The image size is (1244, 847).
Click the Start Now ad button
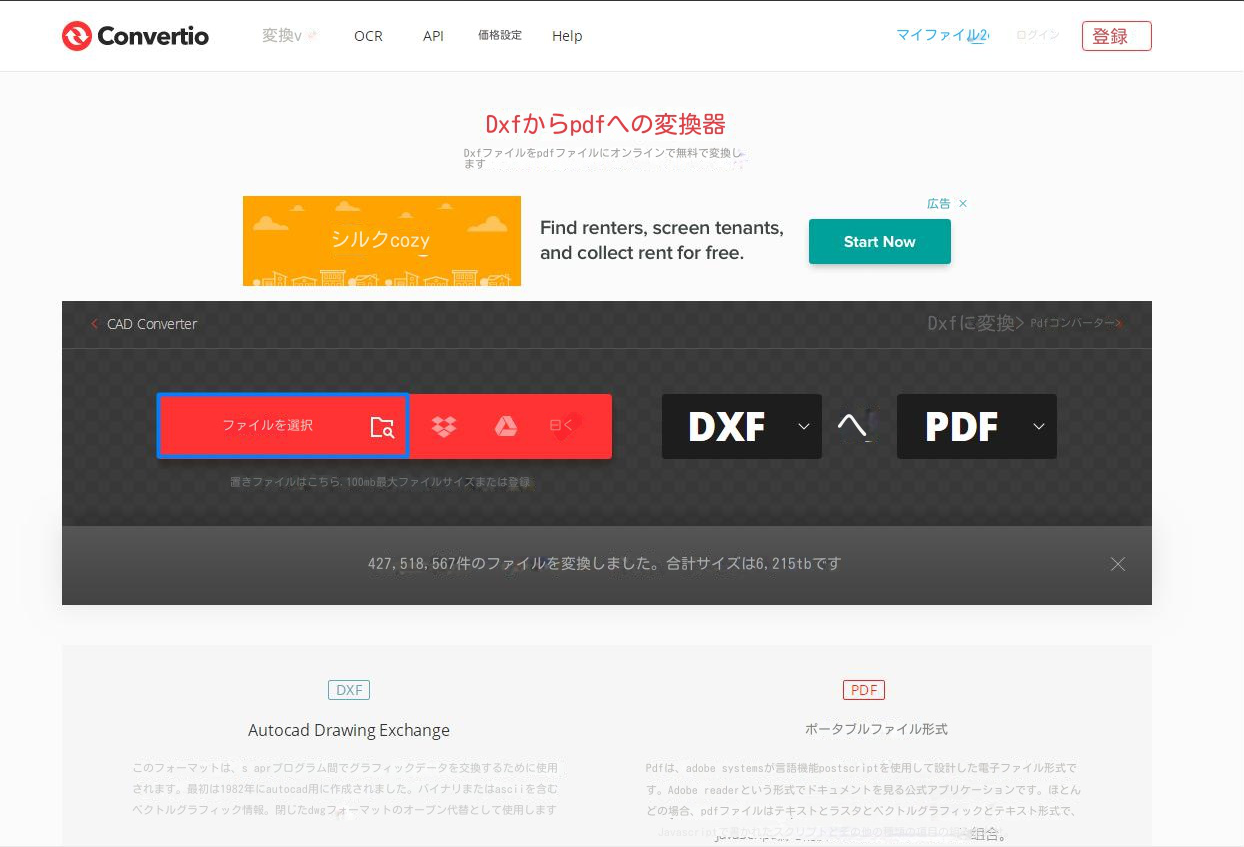pyautogui.click(x=880, y=242)
